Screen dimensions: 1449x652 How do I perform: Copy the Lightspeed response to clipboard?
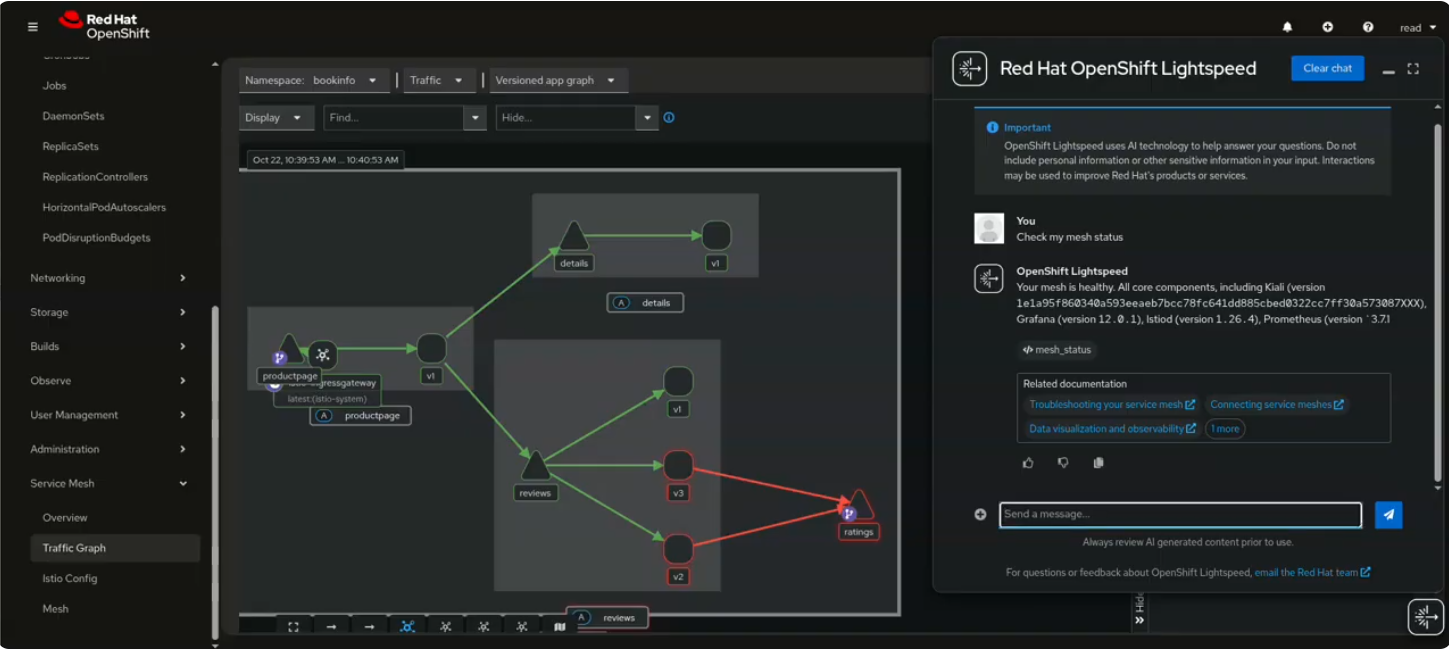pos(1098,463)
